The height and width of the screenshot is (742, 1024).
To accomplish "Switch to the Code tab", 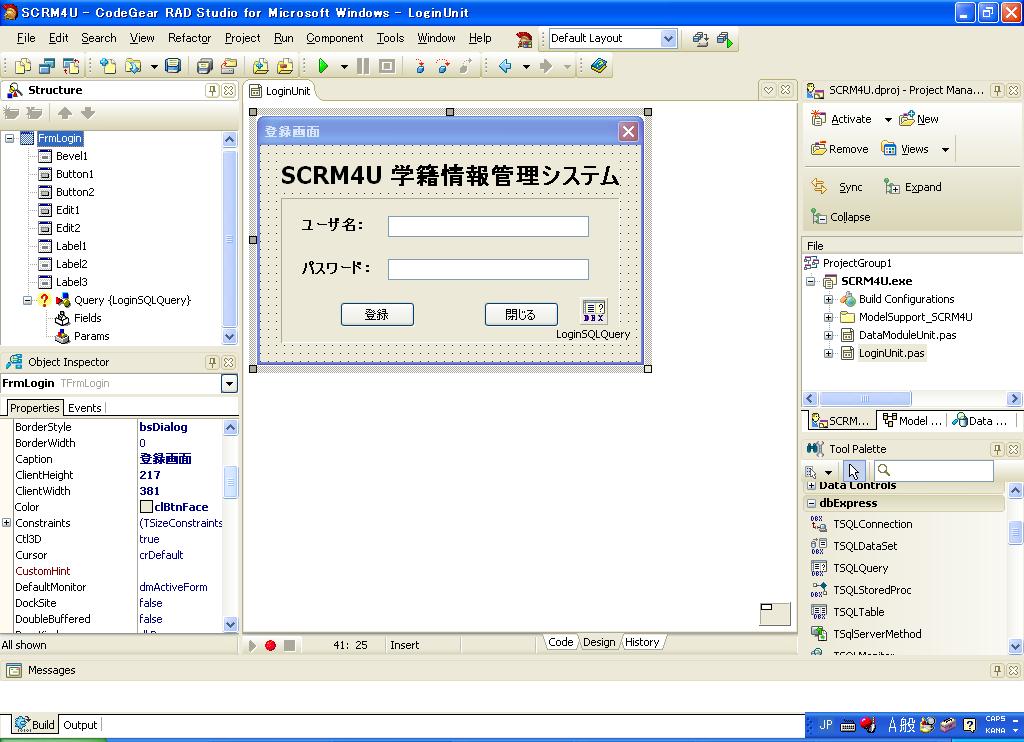I will [560, 642].
